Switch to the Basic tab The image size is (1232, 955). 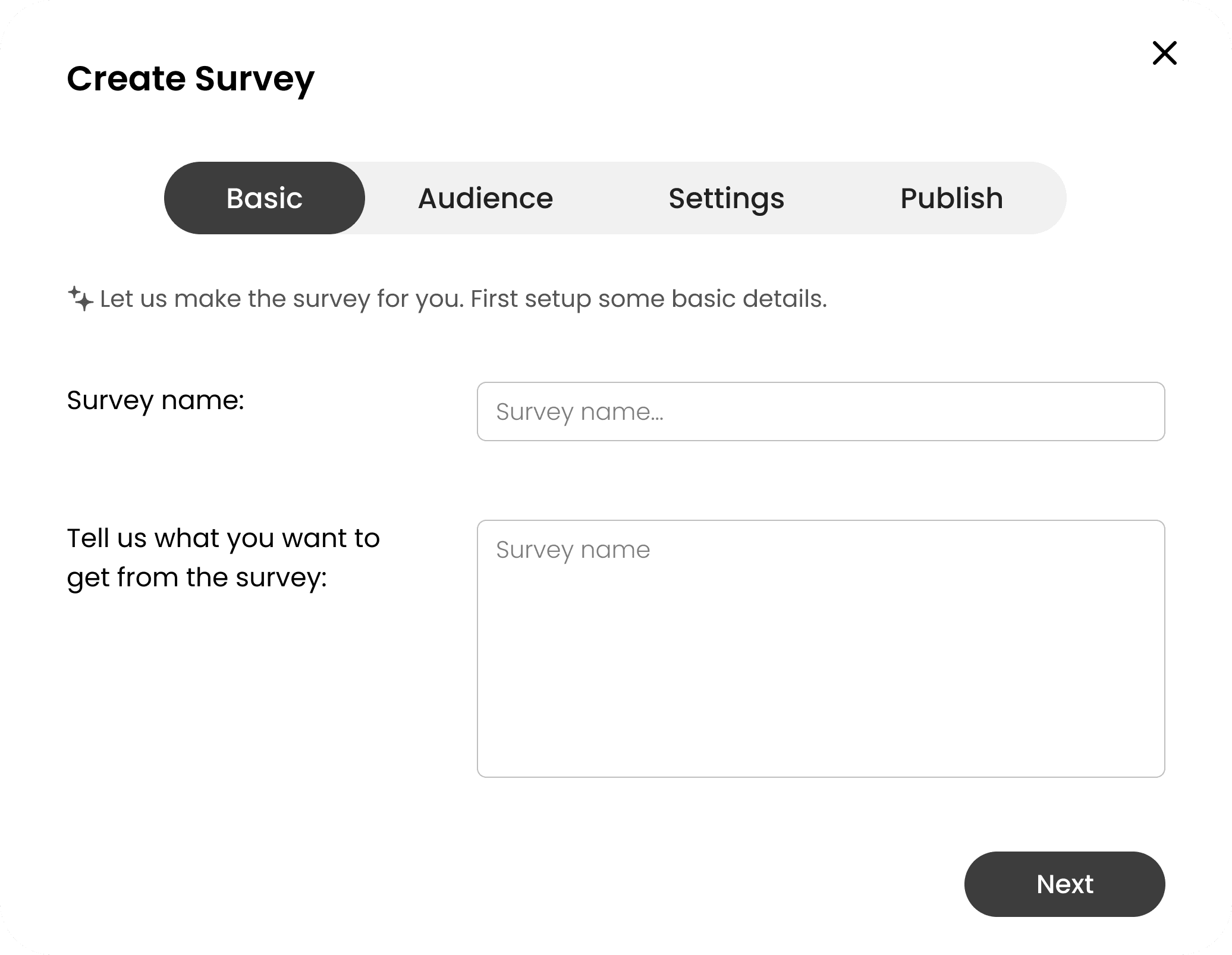tap(265, 198)
